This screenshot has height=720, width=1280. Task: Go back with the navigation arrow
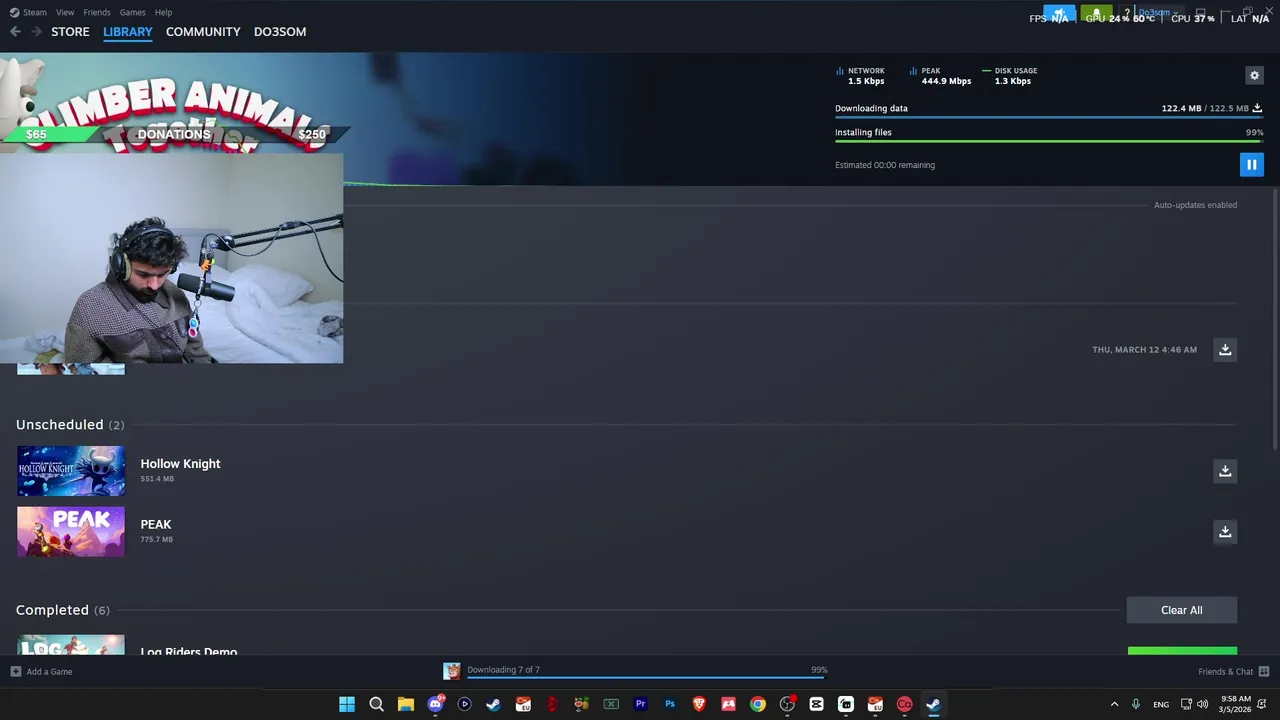coord(15,32)
